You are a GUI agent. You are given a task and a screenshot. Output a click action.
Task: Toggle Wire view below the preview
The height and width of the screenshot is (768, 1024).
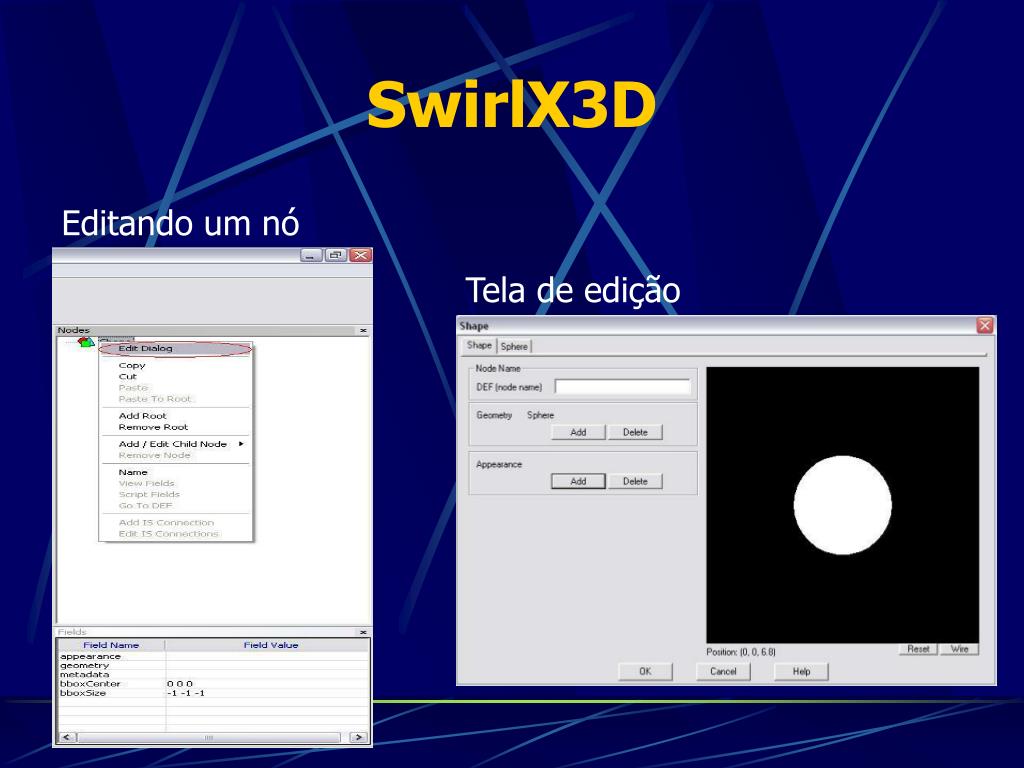click(959, 649)
